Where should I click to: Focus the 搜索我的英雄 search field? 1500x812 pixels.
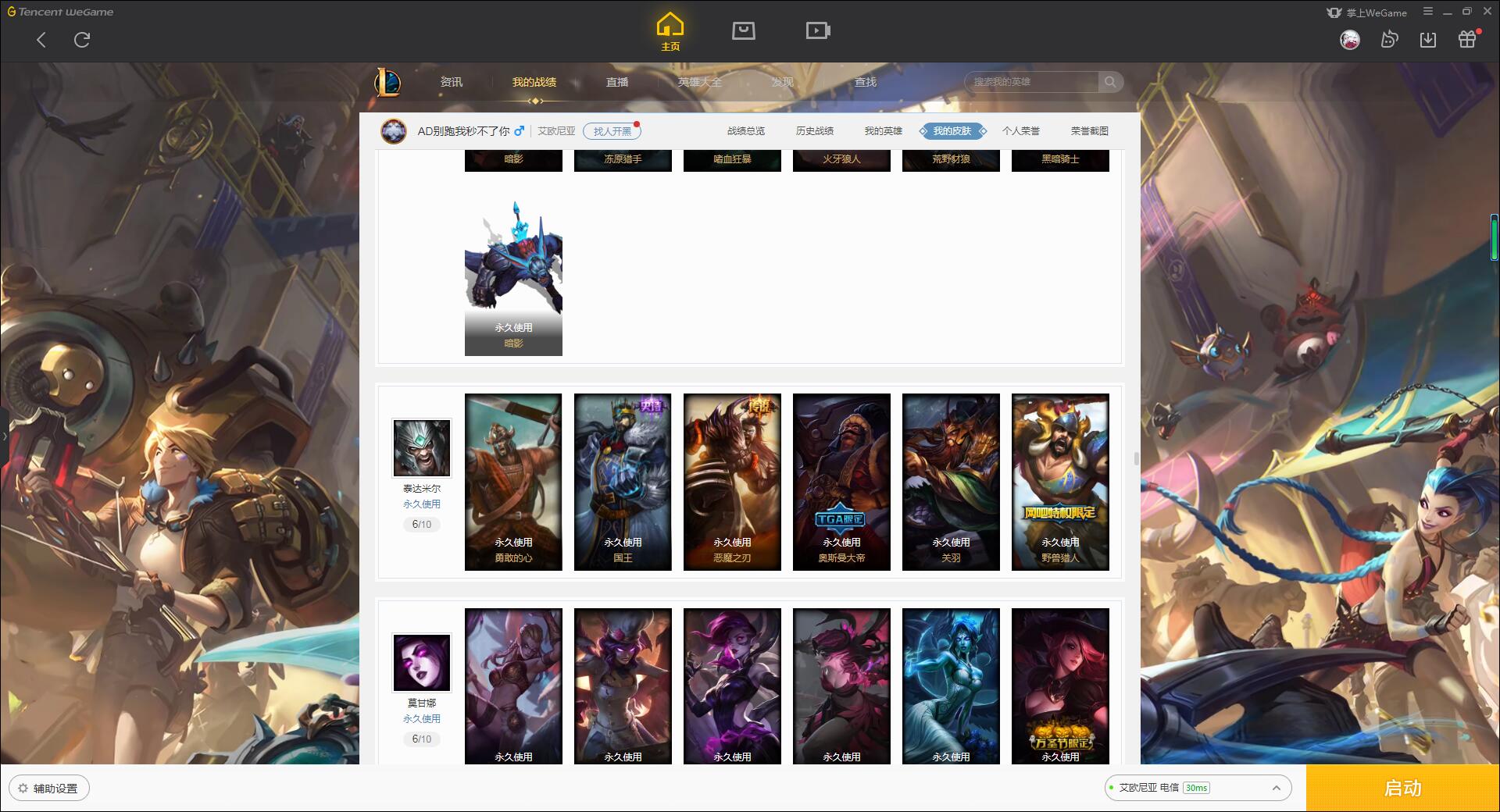[x=1031, y=82]
